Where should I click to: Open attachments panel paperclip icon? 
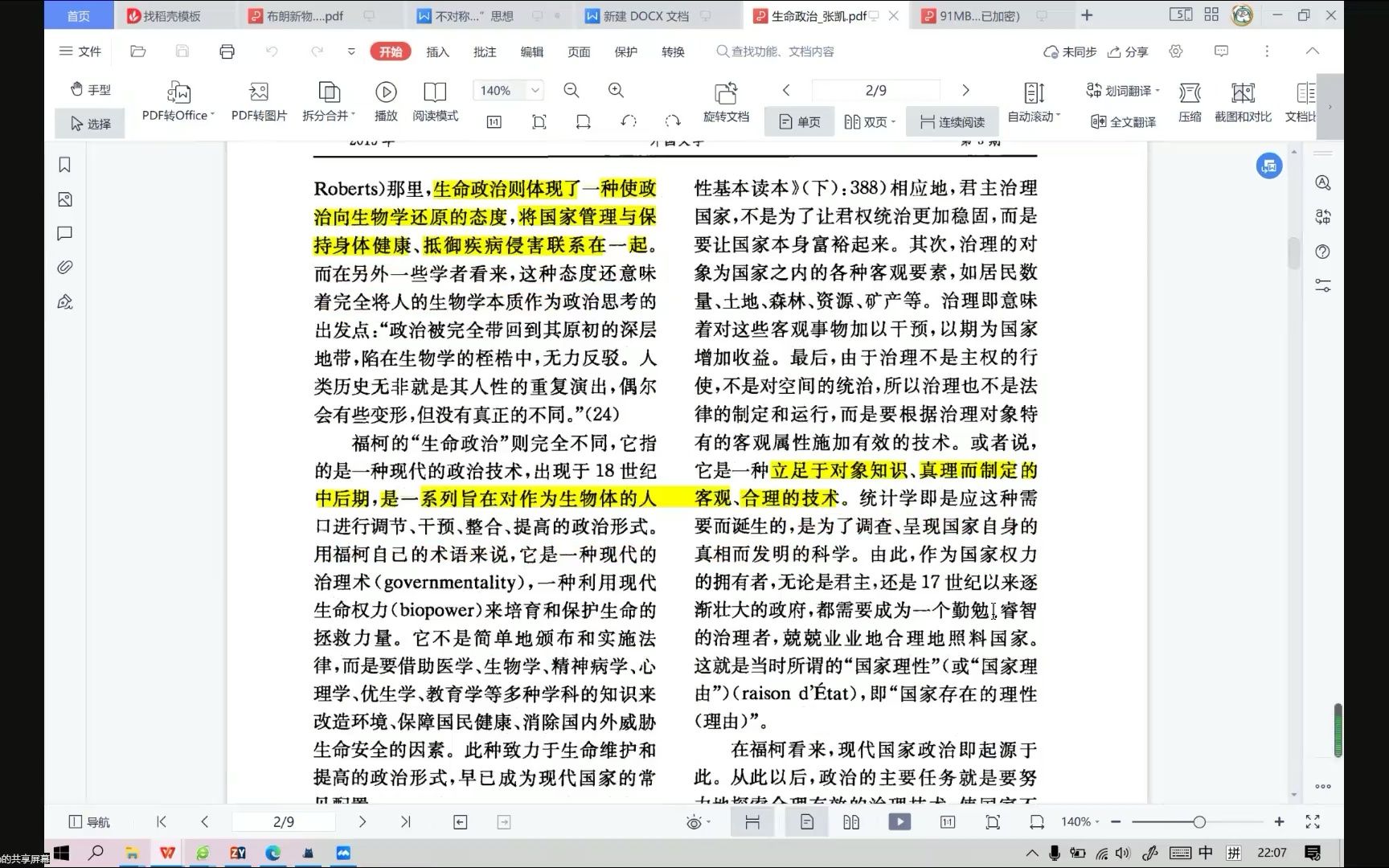pyautogui.click(x=65, y=267)
